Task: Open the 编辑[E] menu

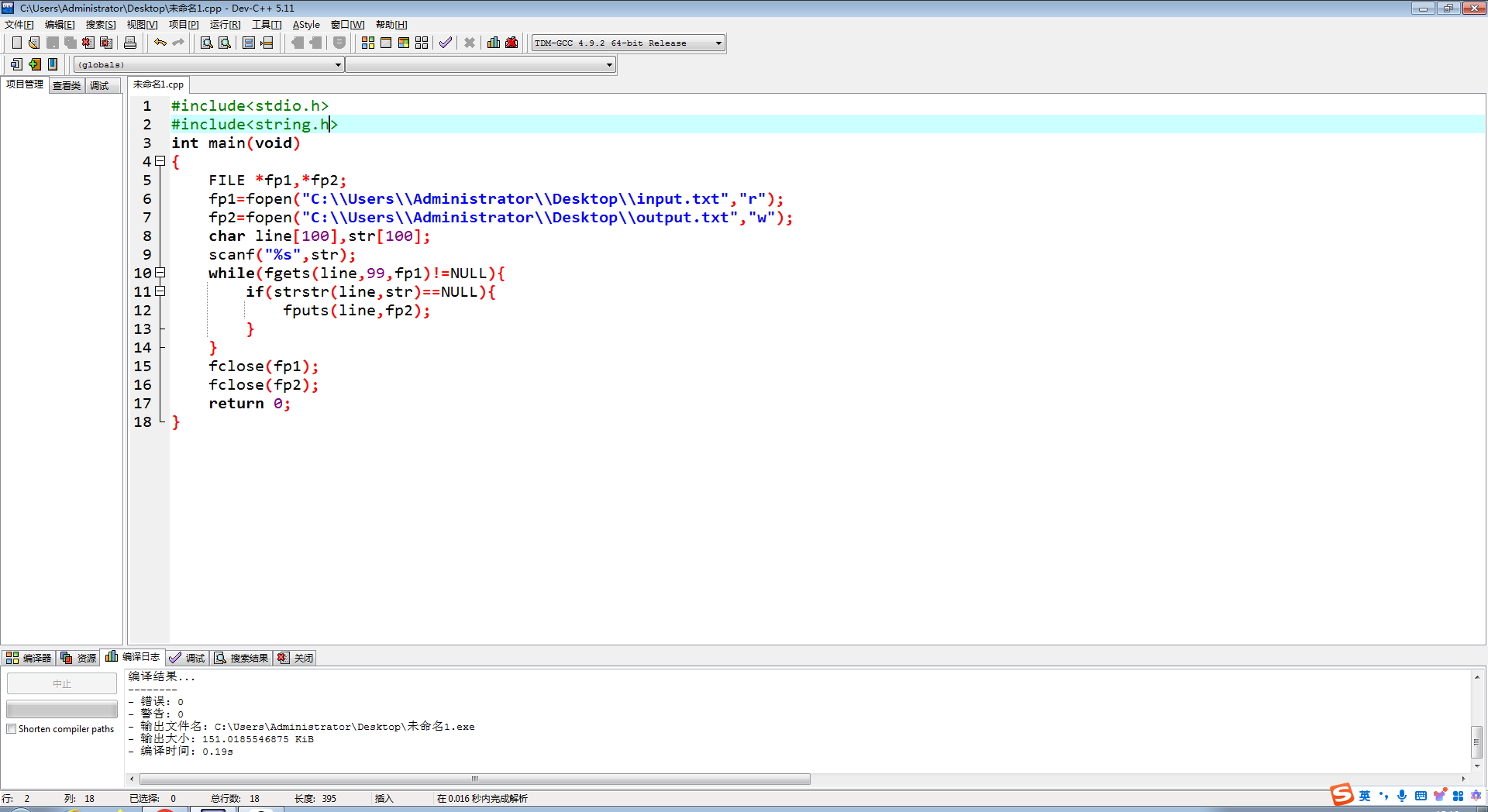Action: pos(60,25)
